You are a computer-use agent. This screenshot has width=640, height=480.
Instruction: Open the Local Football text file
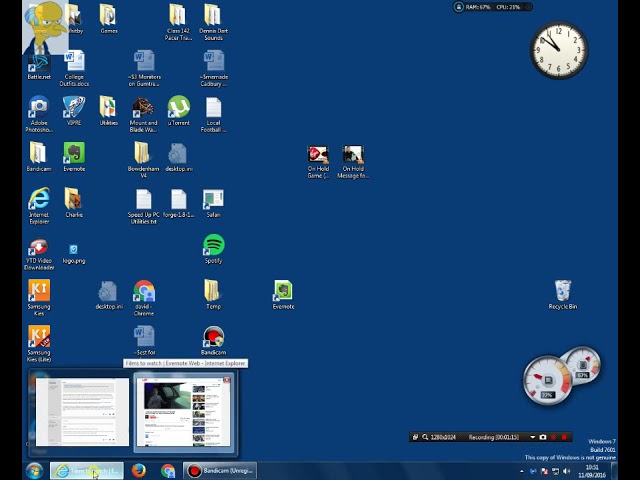coord(213,114)
